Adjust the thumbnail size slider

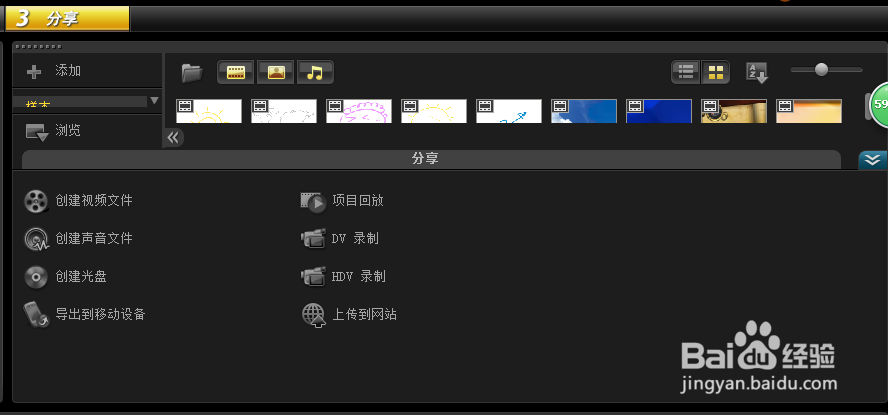pos(821,70)
